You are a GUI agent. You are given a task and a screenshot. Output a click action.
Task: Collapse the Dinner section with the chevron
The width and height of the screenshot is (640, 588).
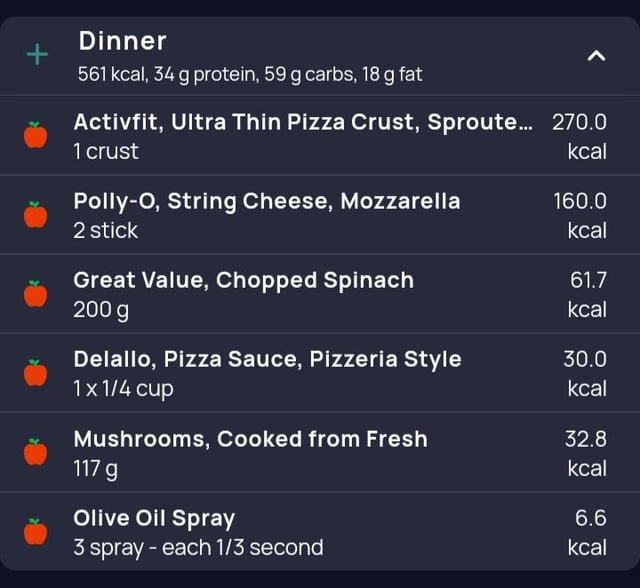point(596,55)
